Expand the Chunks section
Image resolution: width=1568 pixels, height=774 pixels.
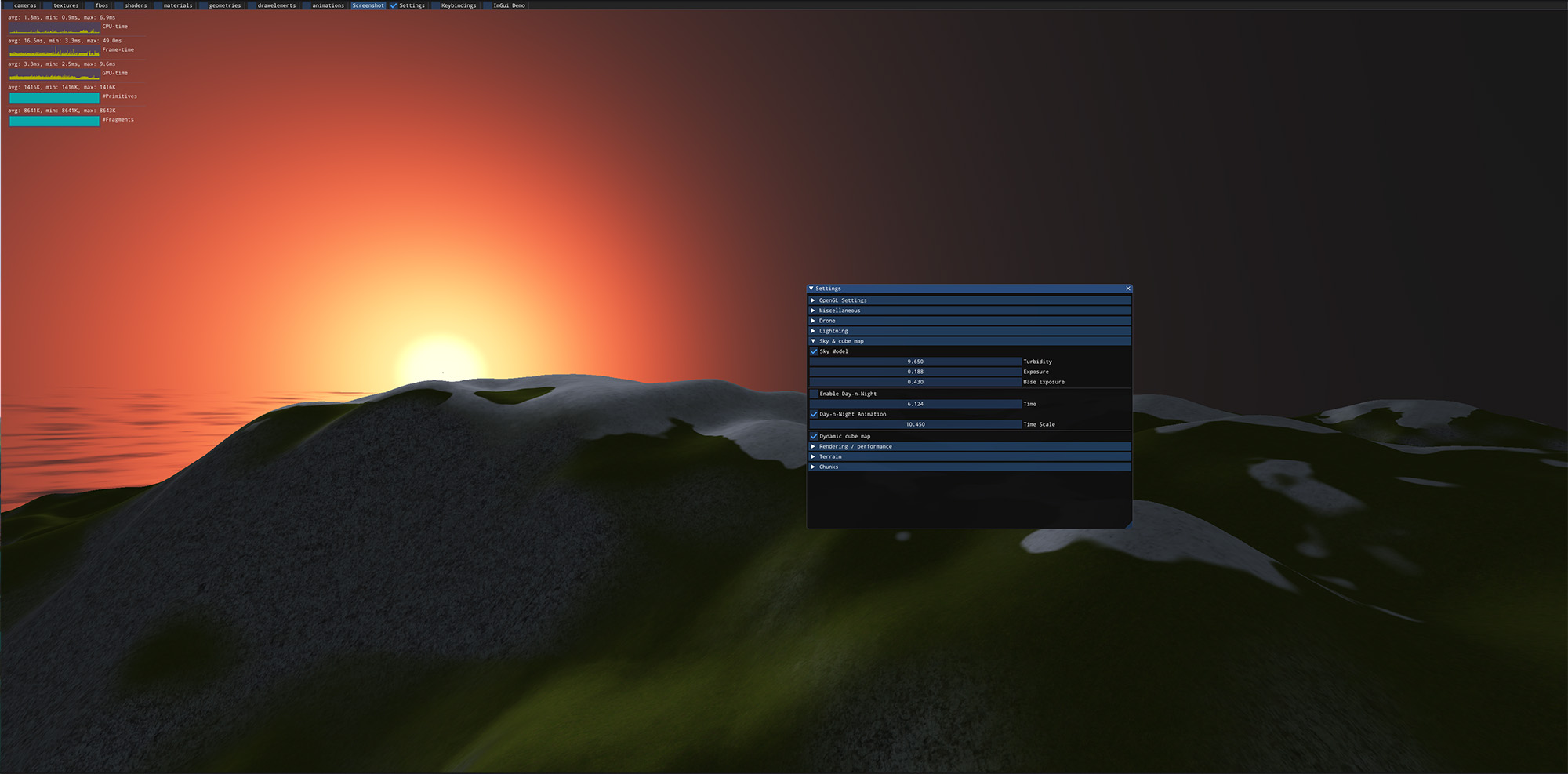point(970,467)
